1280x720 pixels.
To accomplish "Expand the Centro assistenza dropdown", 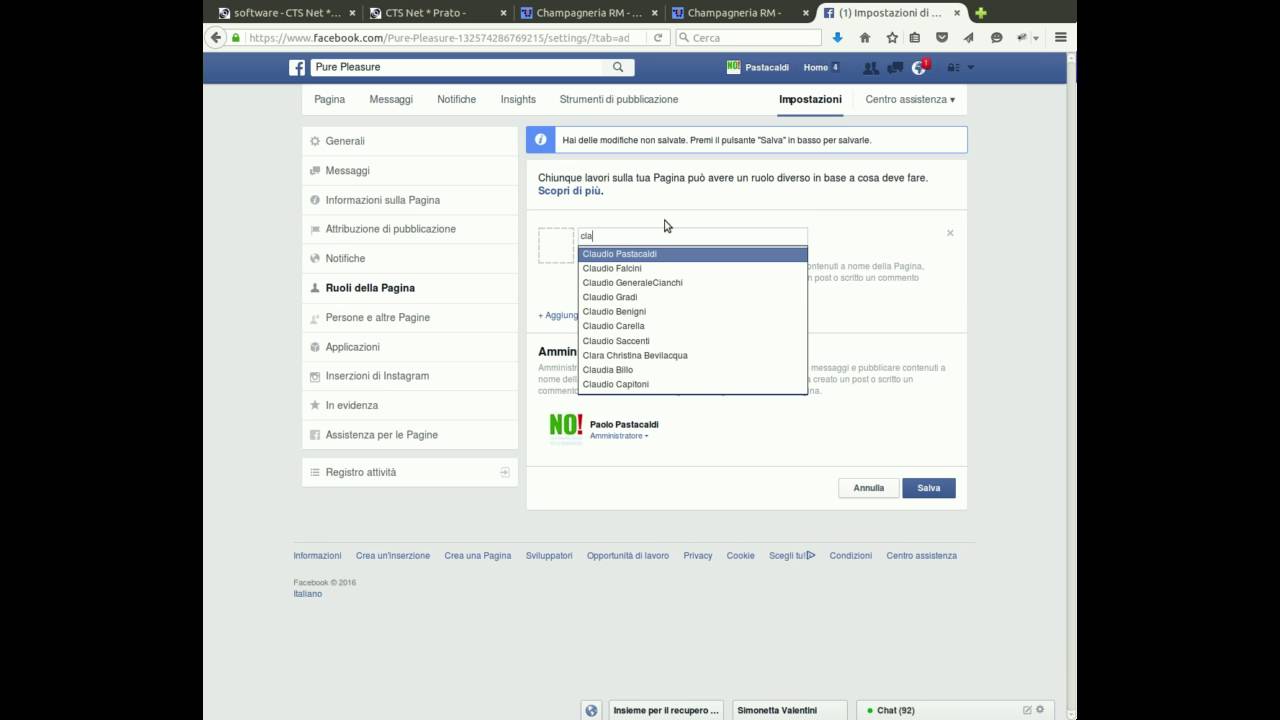I will point(910,99).
